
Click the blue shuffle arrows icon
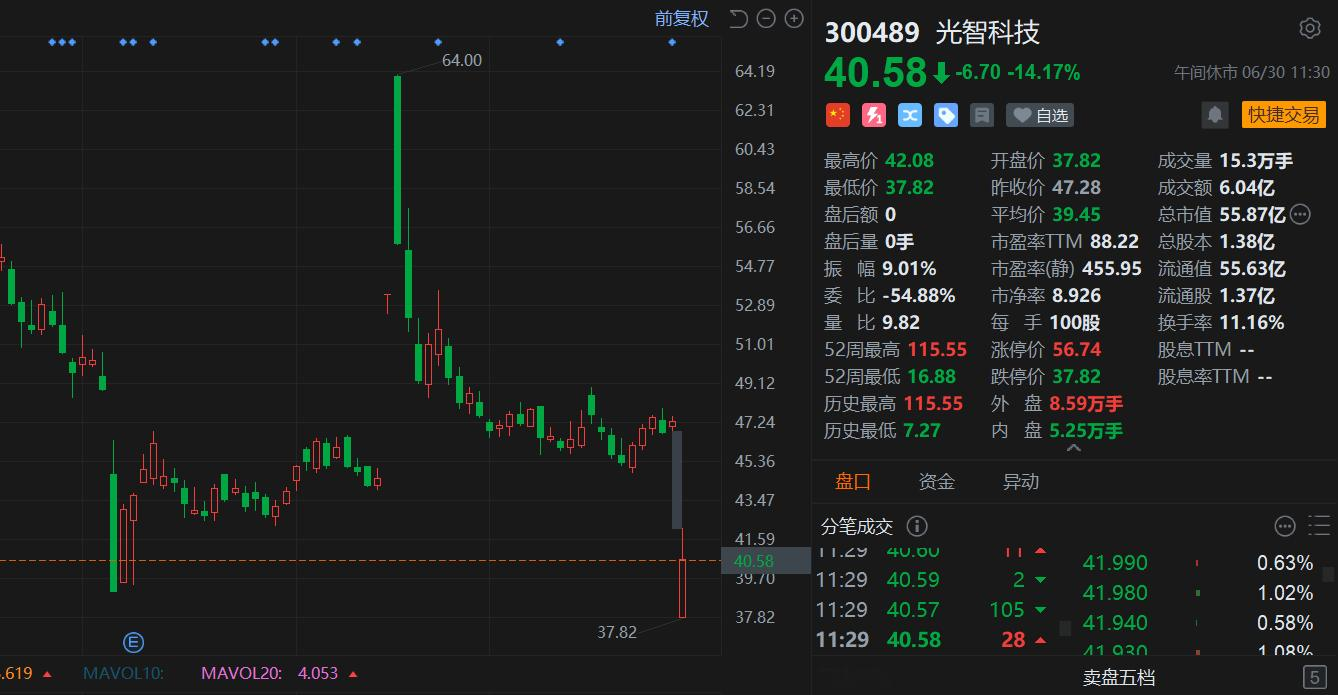click(x=909, y=115)
